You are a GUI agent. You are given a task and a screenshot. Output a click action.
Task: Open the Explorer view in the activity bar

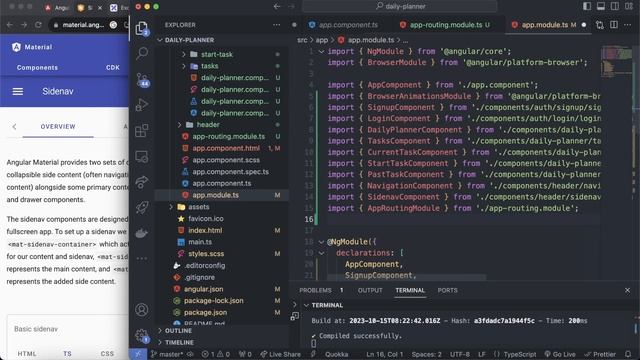pyautogui.click(x=142, y=28)
